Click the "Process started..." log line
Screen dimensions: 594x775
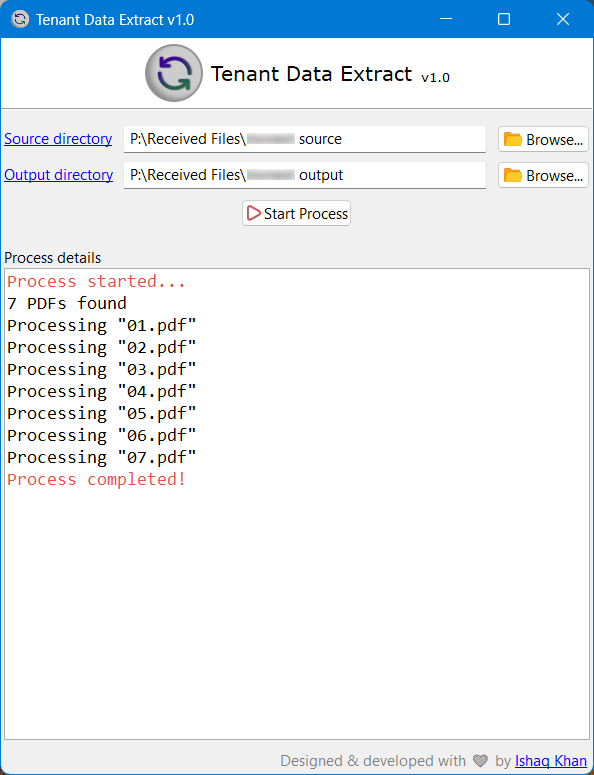coord(96,281)
